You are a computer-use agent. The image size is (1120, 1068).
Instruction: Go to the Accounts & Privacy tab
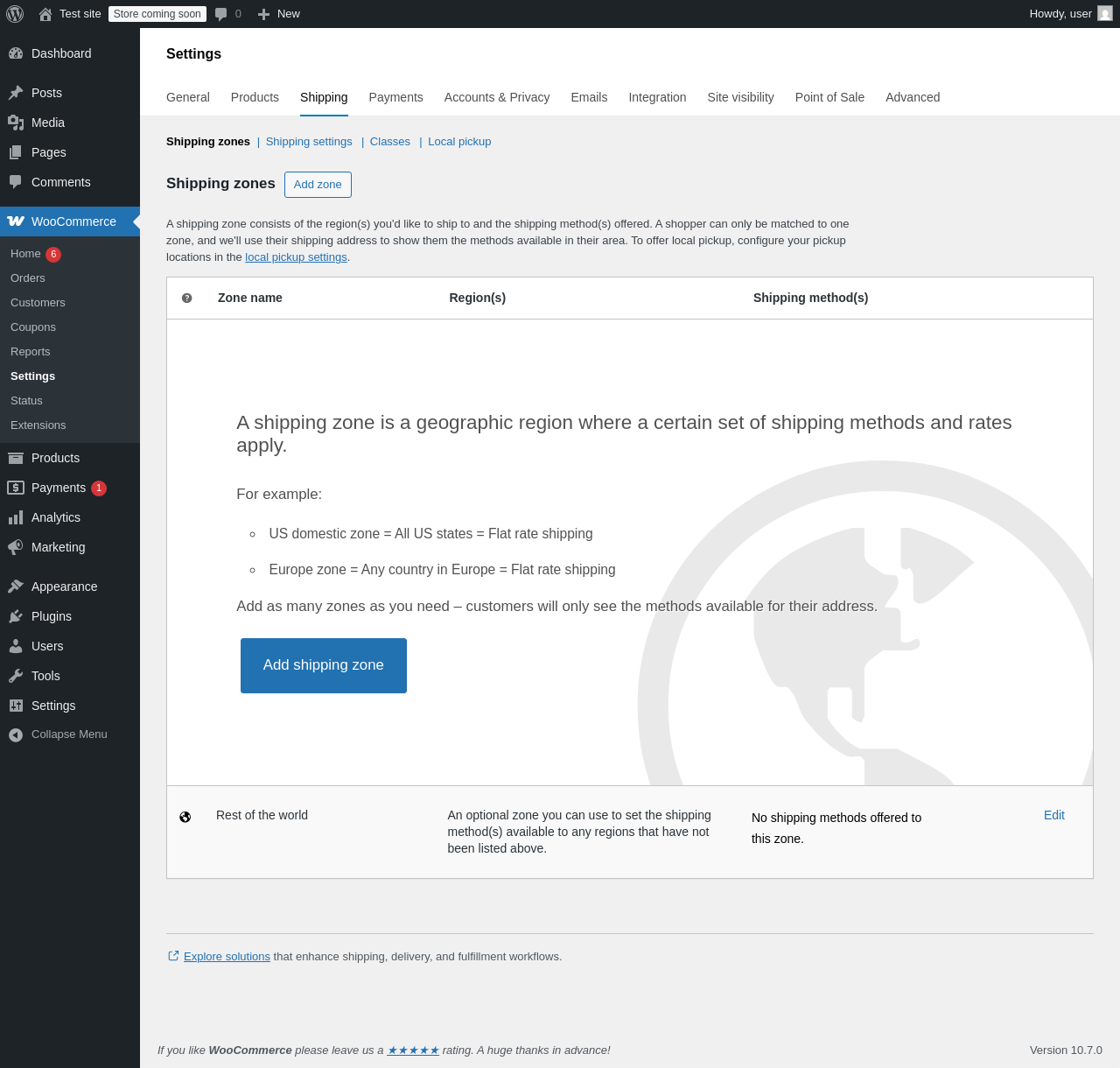pos(497,97)
